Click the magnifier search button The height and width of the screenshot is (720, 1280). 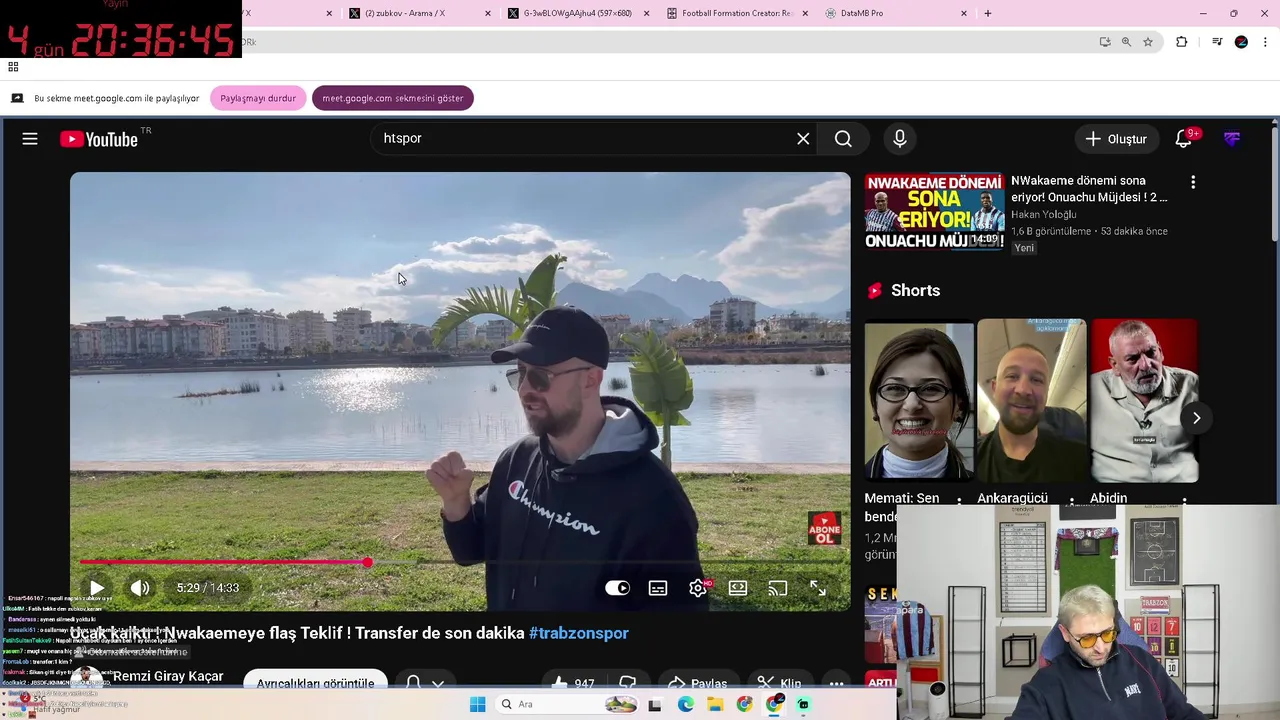[843, 139]
